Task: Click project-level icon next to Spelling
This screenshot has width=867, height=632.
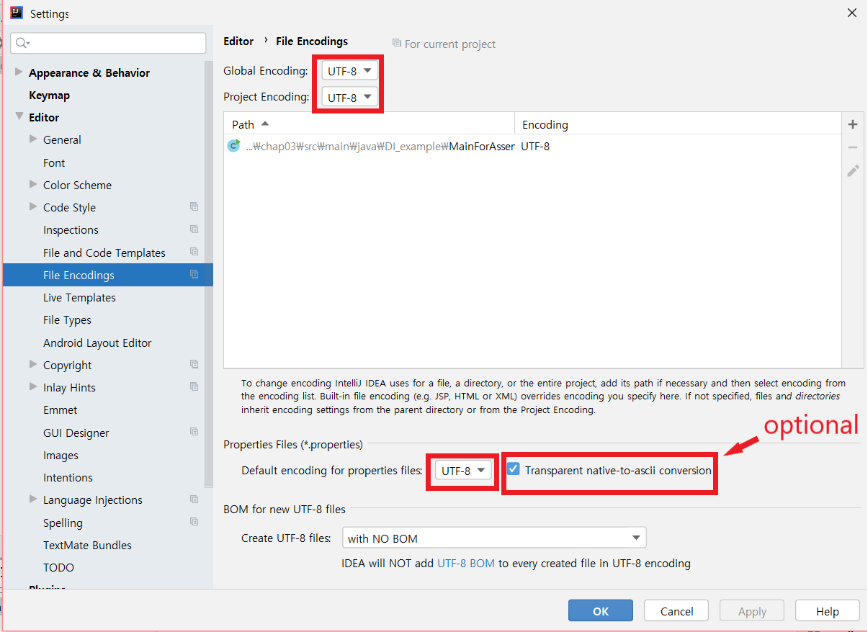Action: (x=194, y=522)
